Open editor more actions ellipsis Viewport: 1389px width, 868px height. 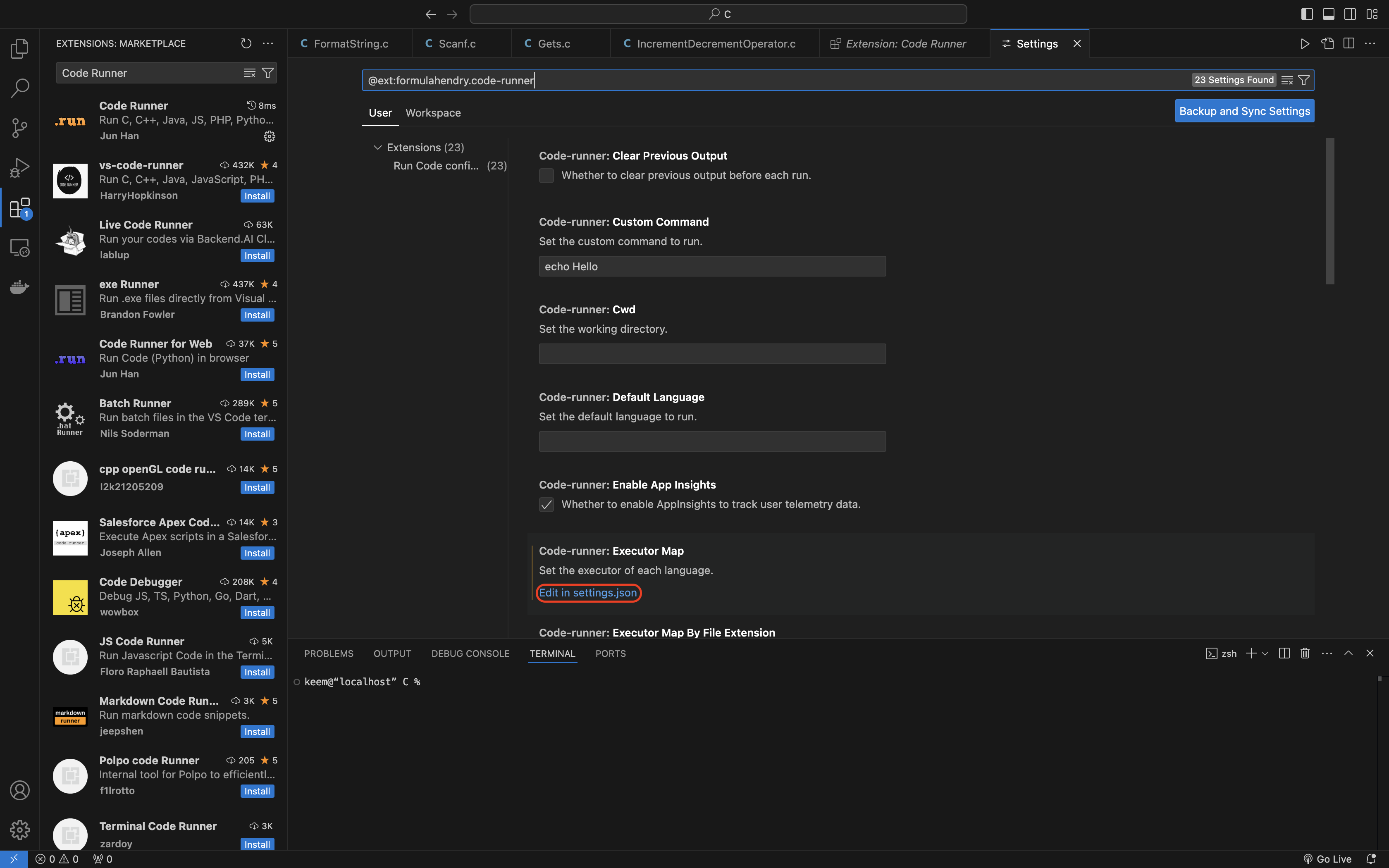pyautogui.click(x=1370, y=44)
